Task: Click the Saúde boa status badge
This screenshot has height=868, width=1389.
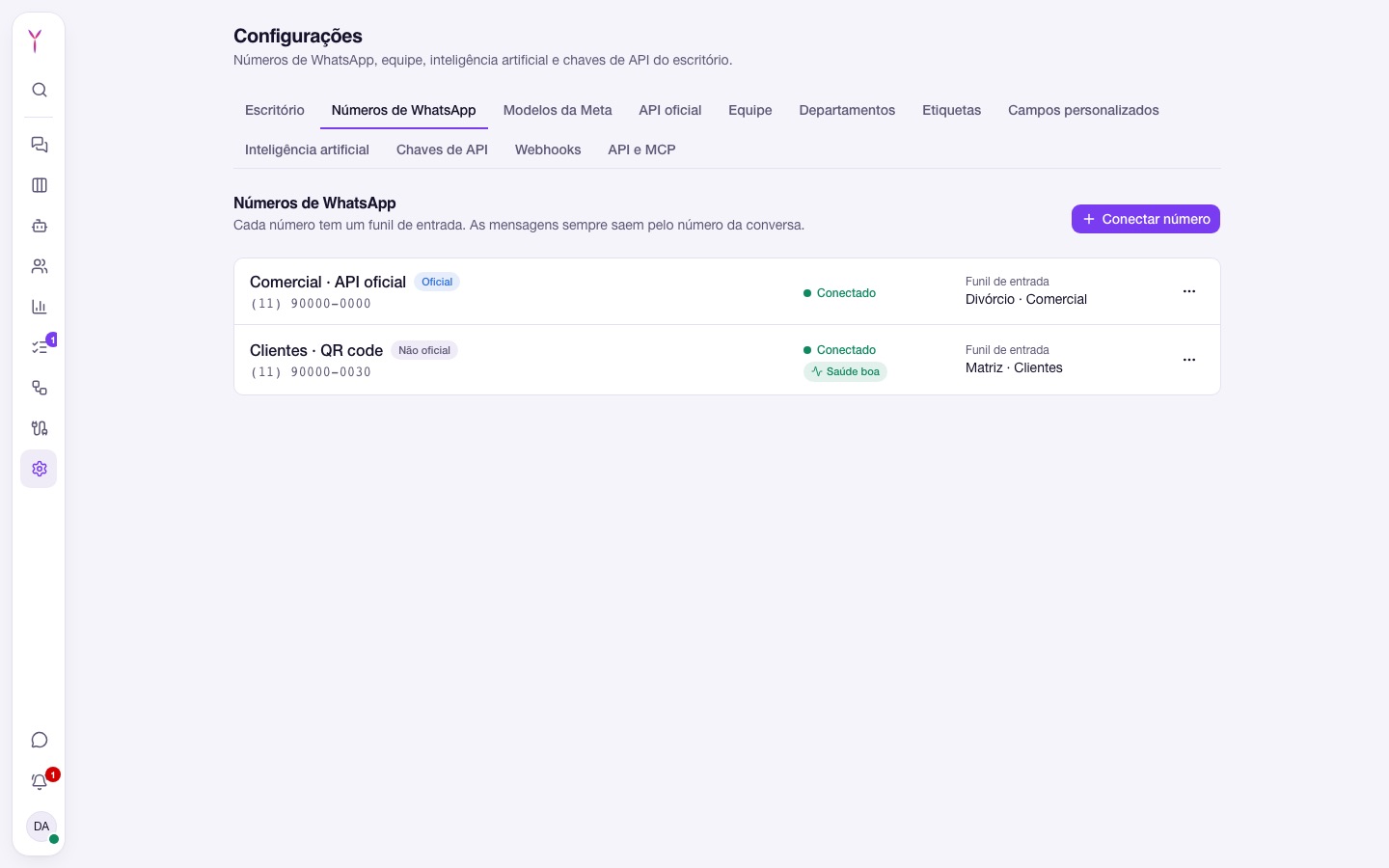Action: 845,371
